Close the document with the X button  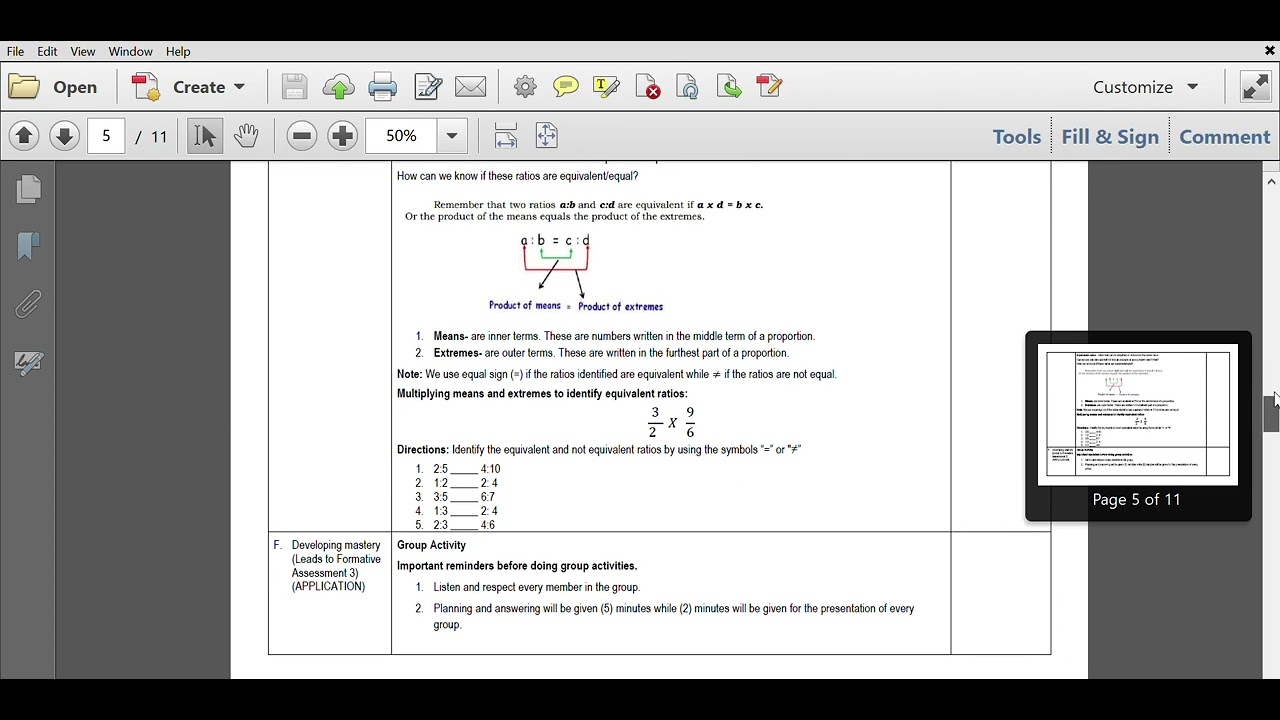tap(1269, 51)
